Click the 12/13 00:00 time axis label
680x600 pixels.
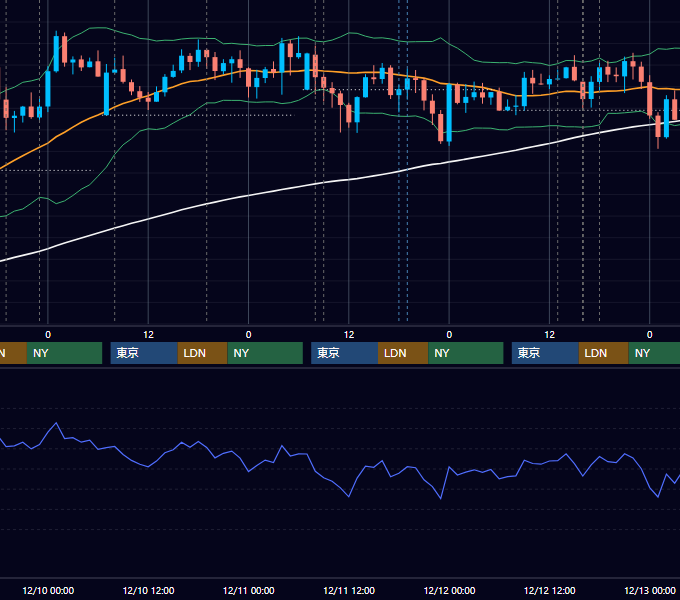point(650,590)
